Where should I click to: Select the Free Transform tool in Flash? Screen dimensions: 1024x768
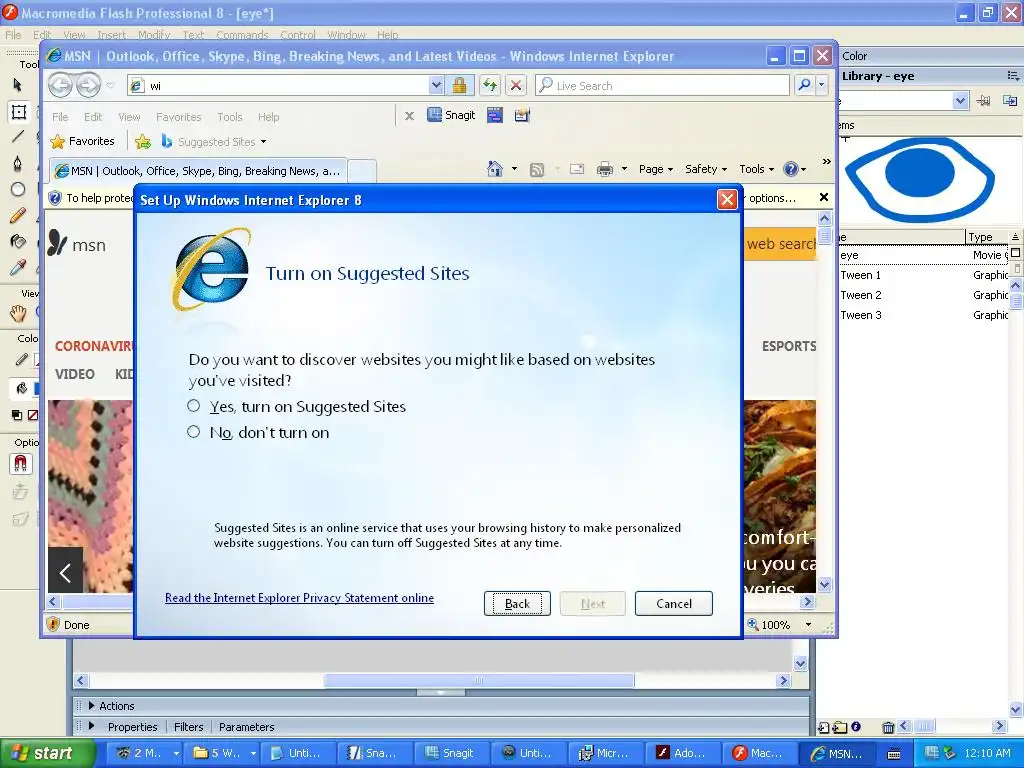pos(18,112)
